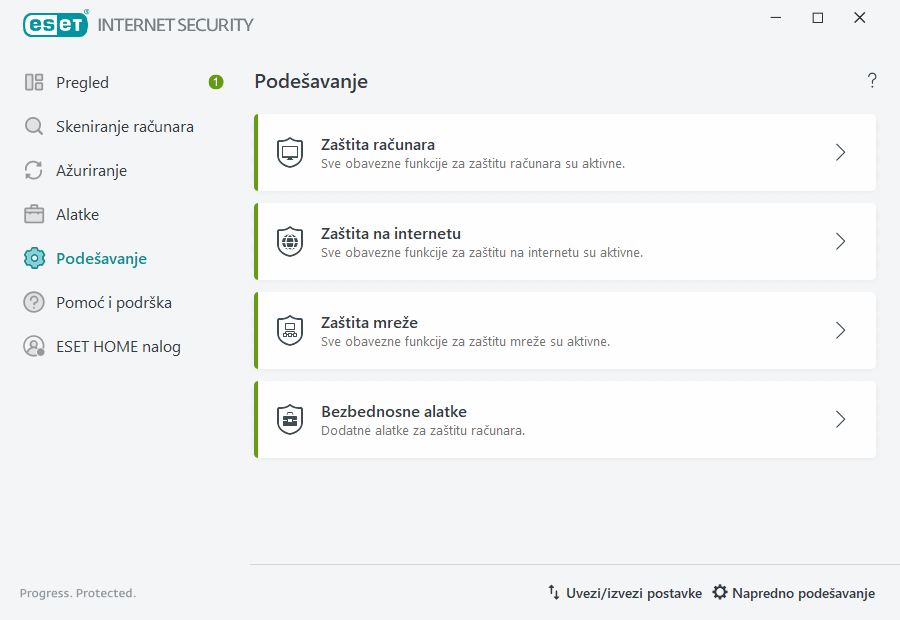Screen dimensions: 900x620
Task: Click the Podešavanje gear icon in sidebar
Action: click(x=33, y=258)
